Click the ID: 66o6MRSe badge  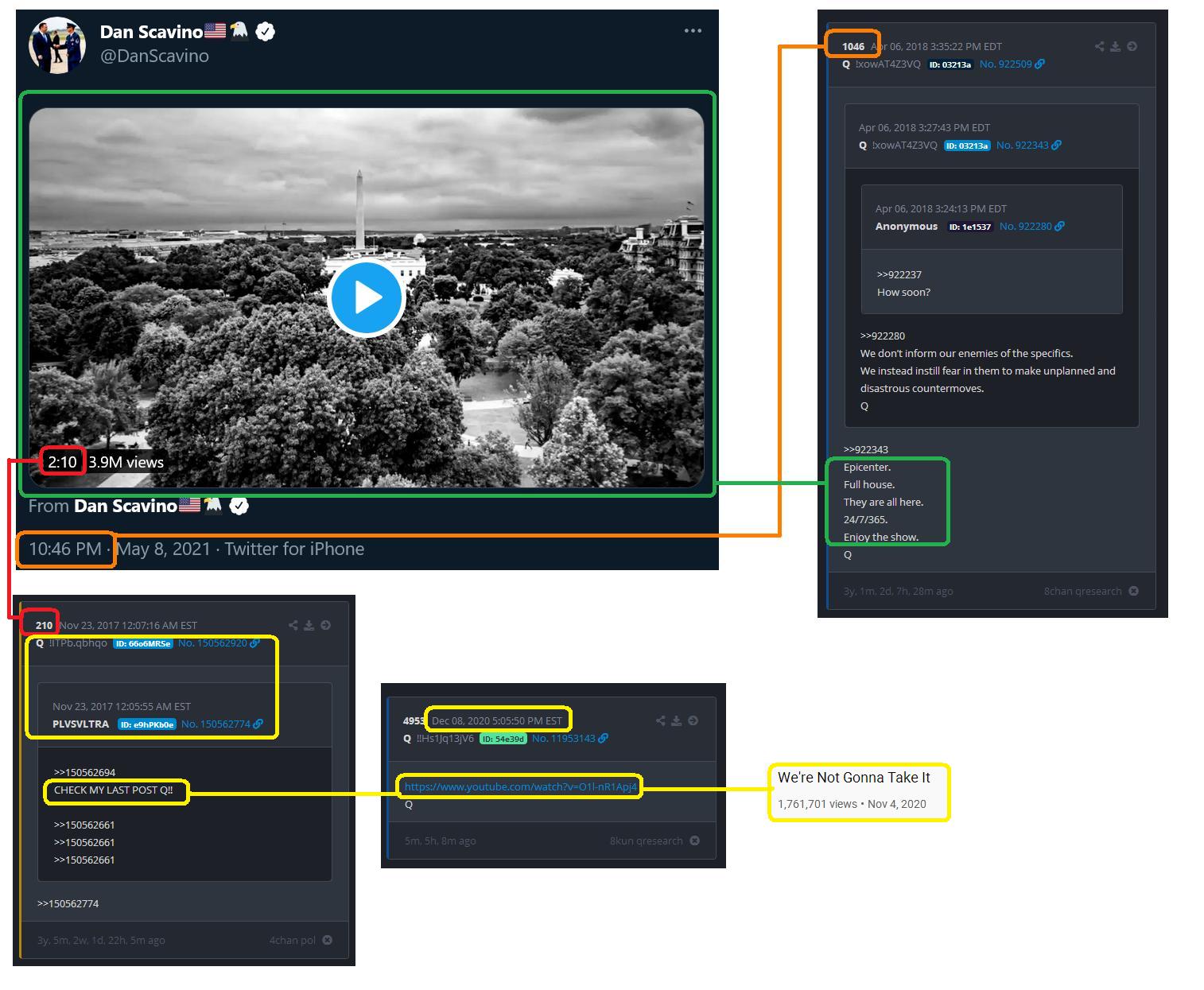[x=143, y=643]
